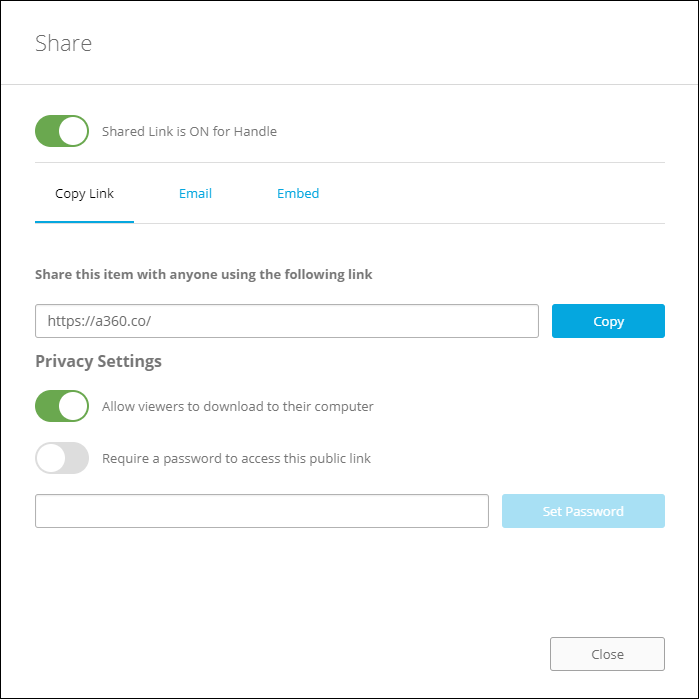Click the blank space right of the Embed tab

click(x=490, y=194)
